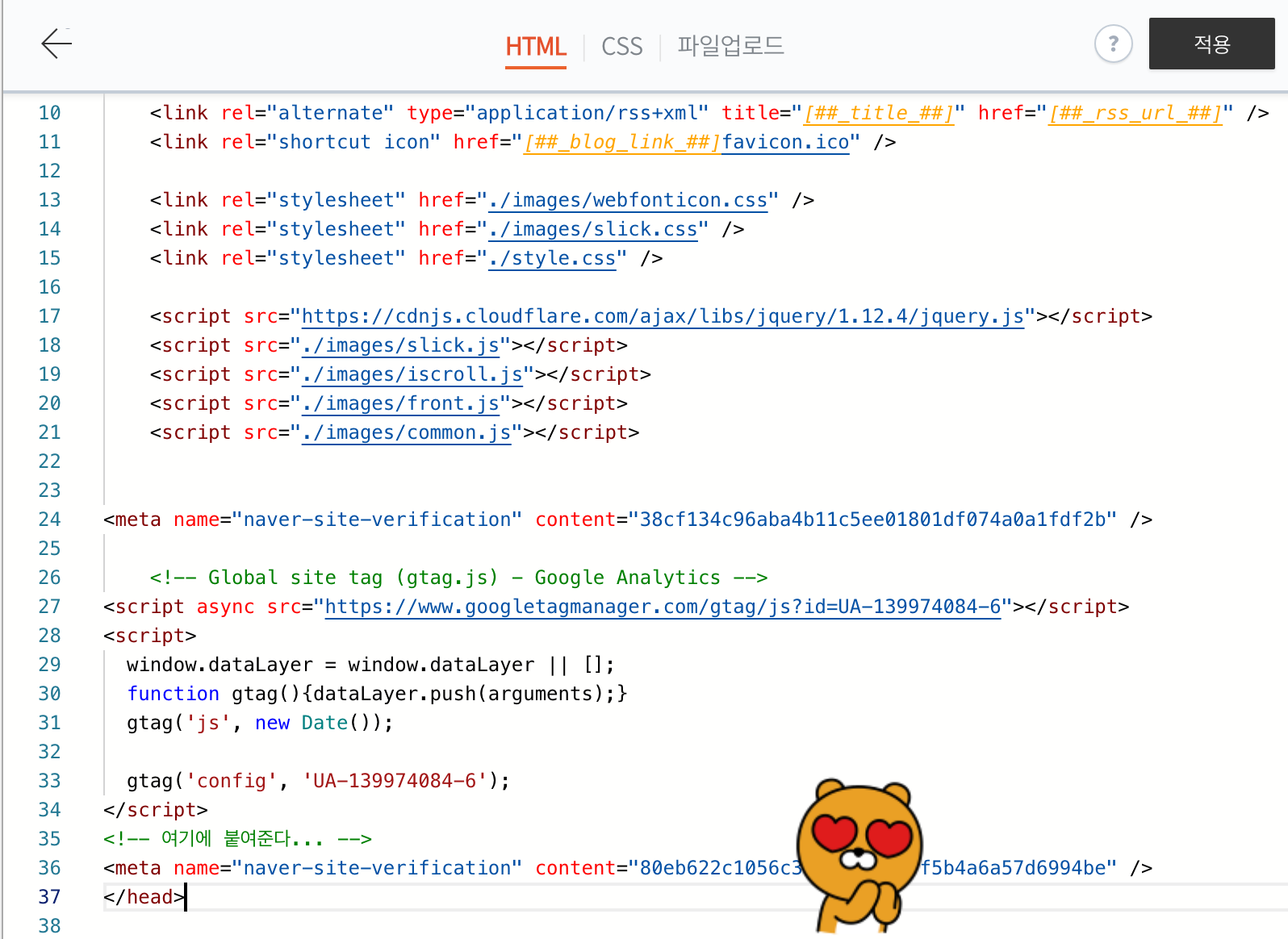Click the googletagmanager gtag script link
Viewport: 1288px width, 939px height.
coord(663,607)
